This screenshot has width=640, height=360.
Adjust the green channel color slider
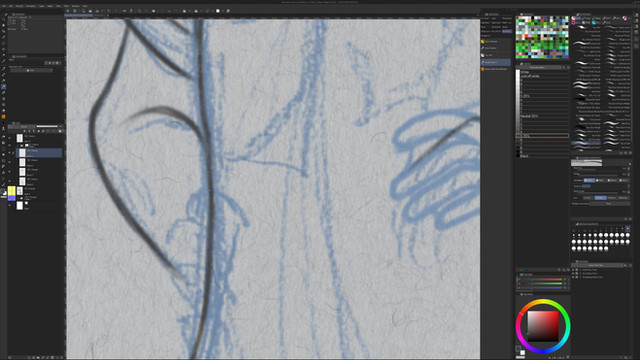point(542,283)
